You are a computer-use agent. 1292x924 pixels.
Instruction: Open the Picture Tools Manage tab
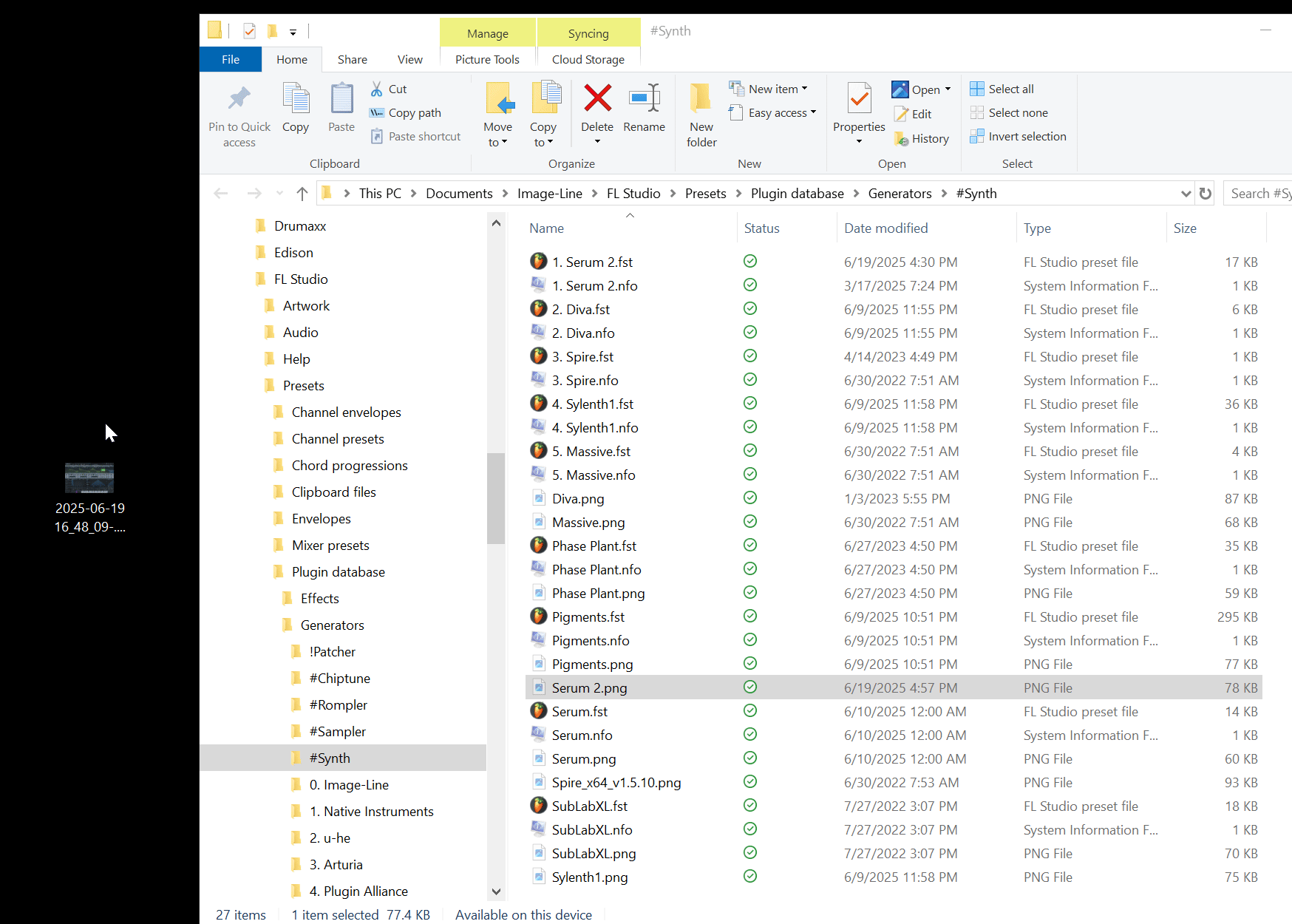(x=487, y=33)
